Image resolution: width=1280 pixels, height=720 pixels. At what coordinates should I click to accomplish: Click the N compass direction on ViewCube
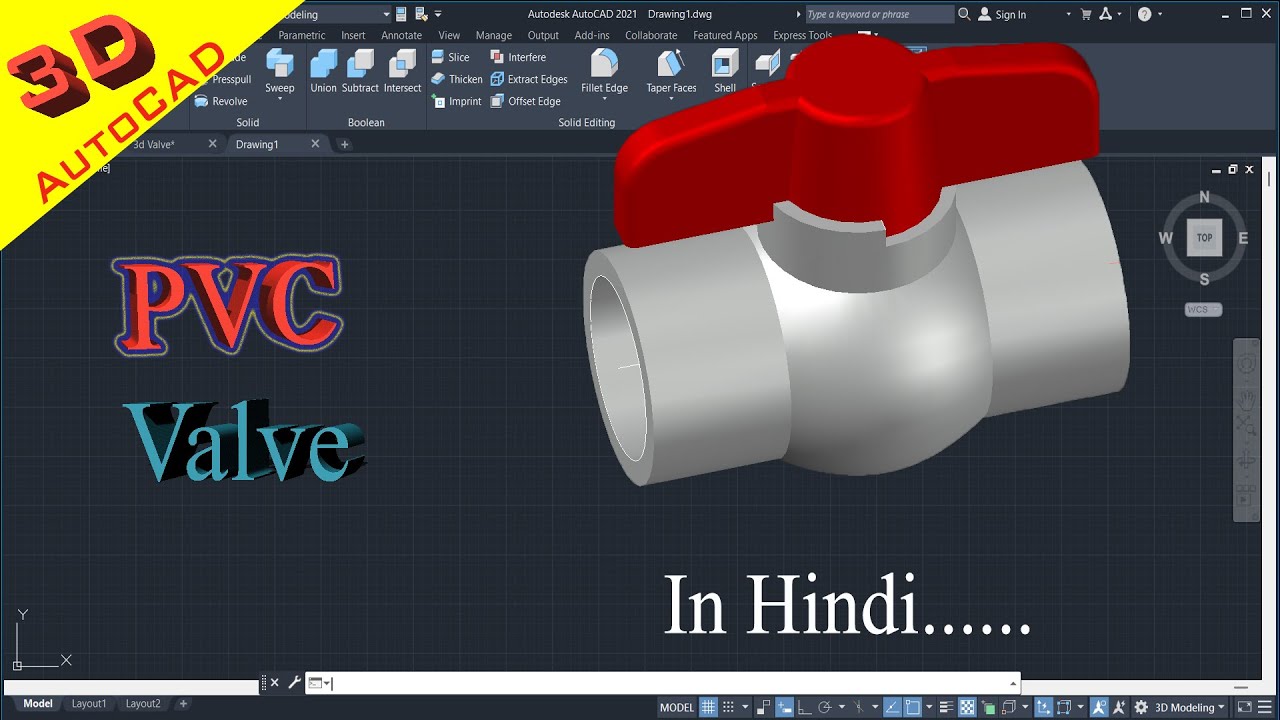pyautogui.click(x=1204, y=197)
